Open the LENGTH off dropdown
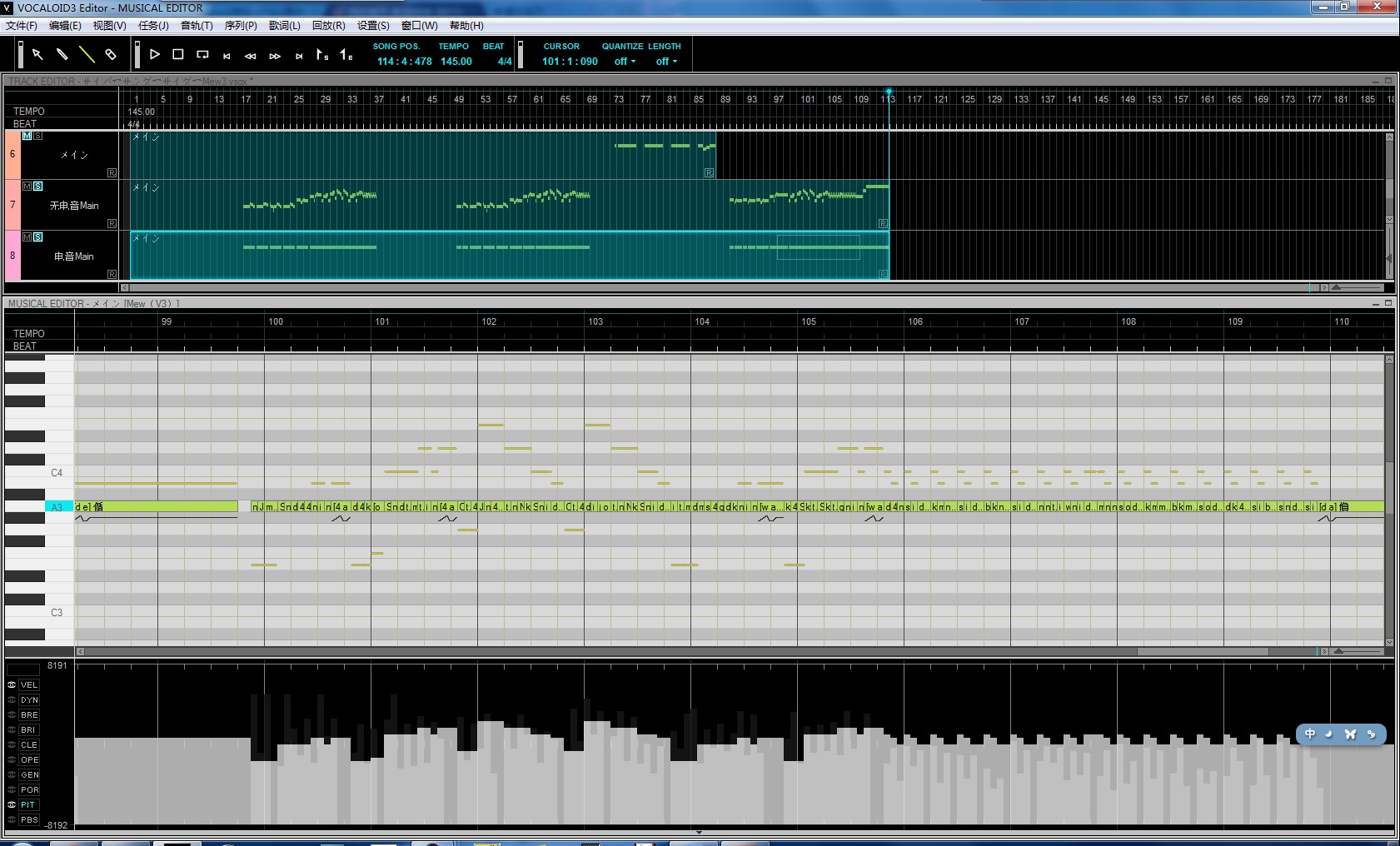The image size is (1400, 846). tap(666, 62)
